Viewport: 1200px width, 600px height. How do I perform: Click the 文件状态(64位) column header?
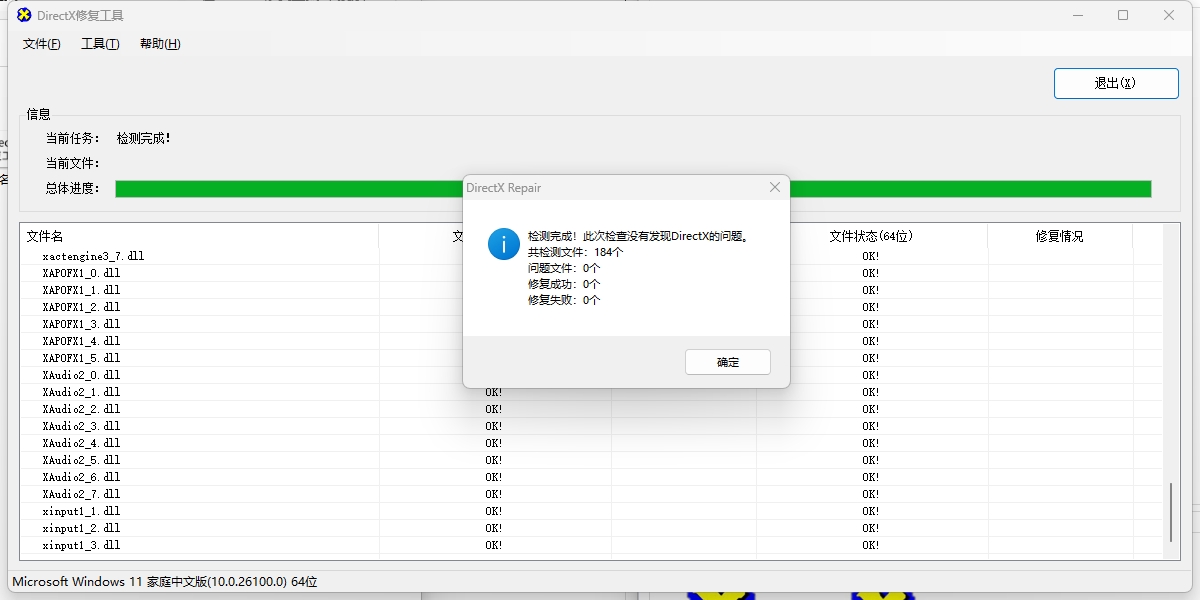(871, 236)
